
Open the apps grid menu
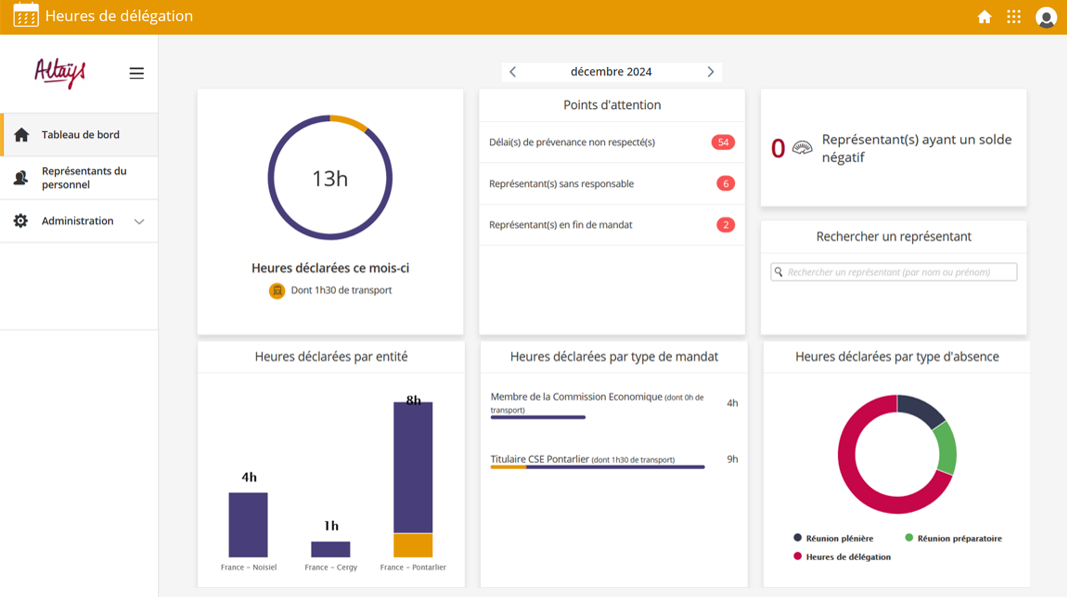click(1014, 17)
